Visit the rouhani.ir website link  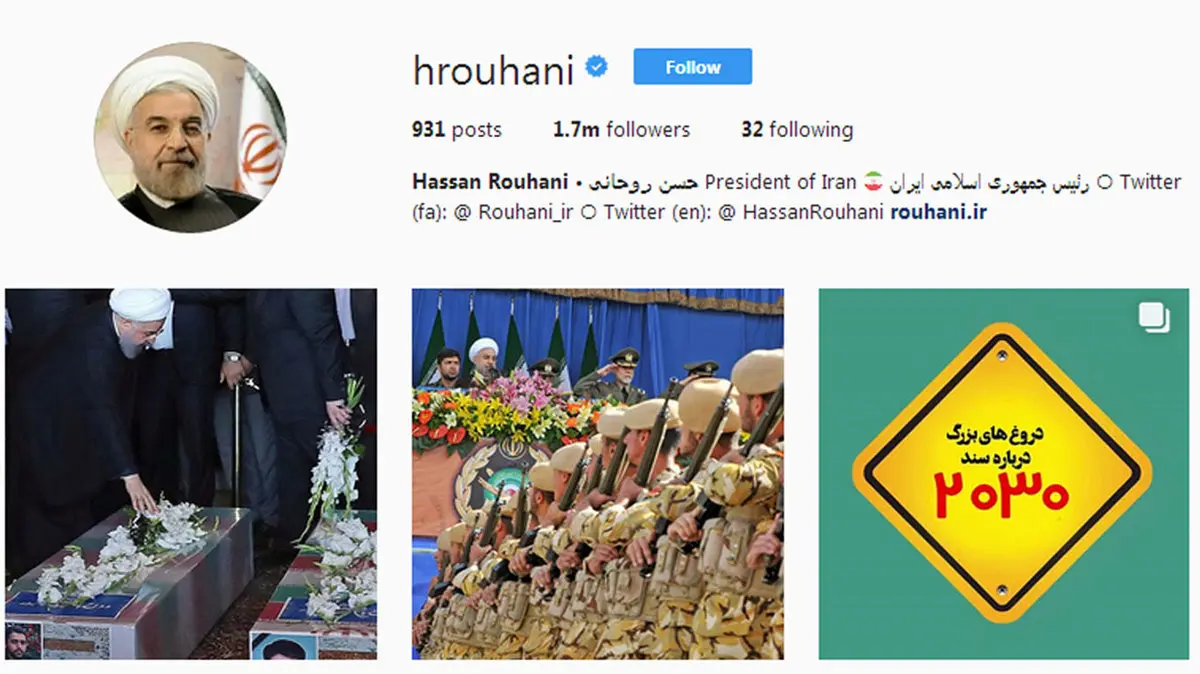938,212
